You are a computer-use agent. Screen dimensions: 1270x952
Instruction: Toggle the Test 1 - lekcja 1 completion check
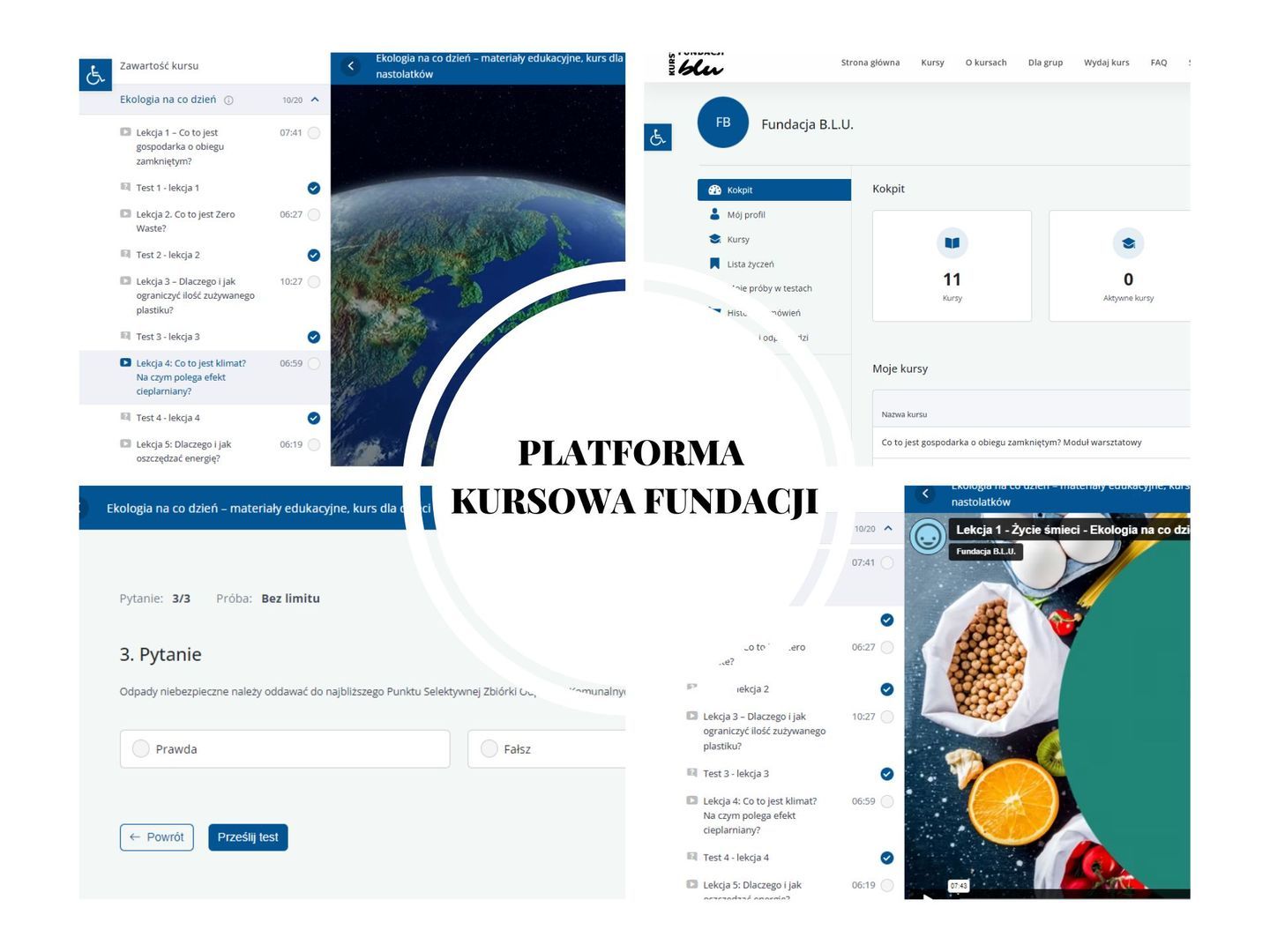tap(314, 188)
